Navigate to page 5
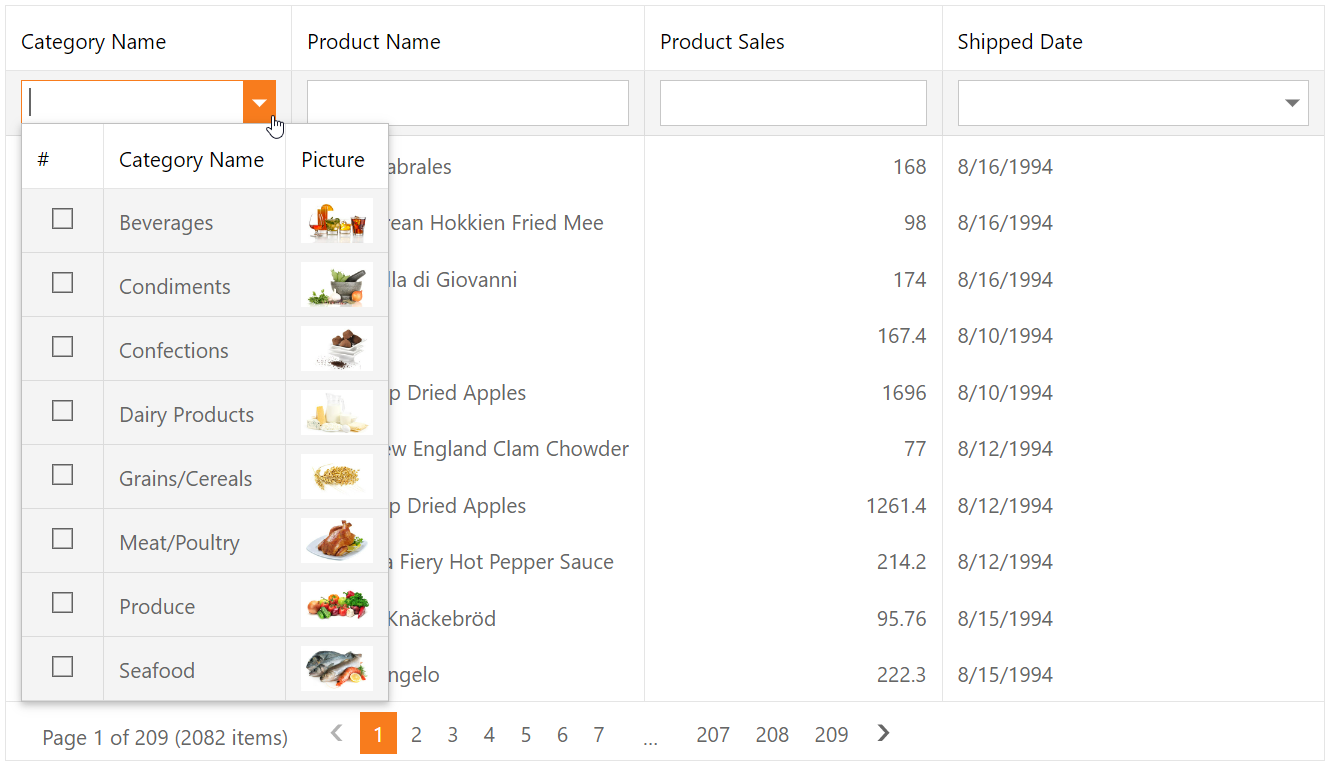The image size is (1331, 766). (525, 735)
